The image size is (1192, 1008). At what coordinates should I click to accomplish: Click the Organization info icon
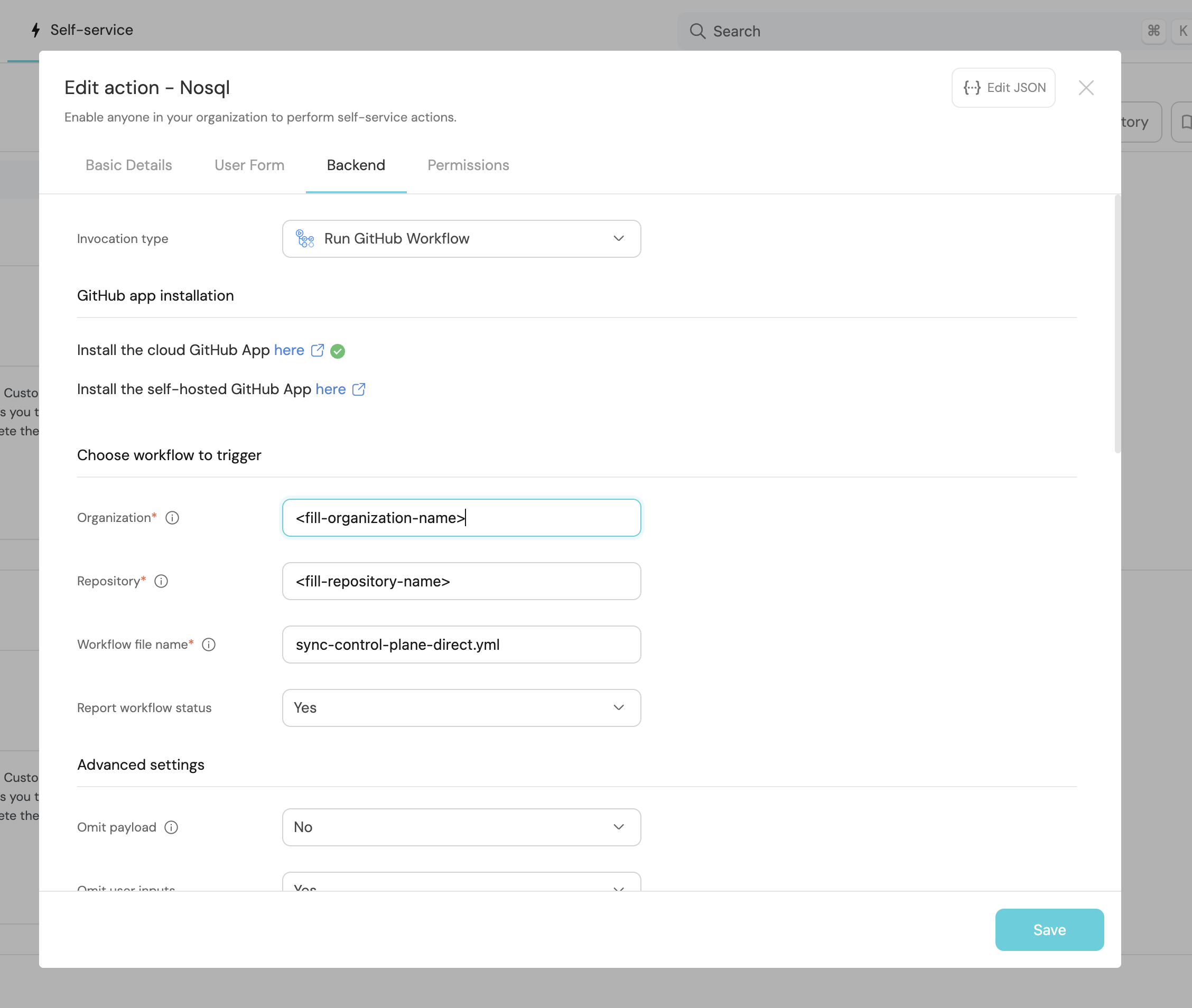[x=172, y=518]
